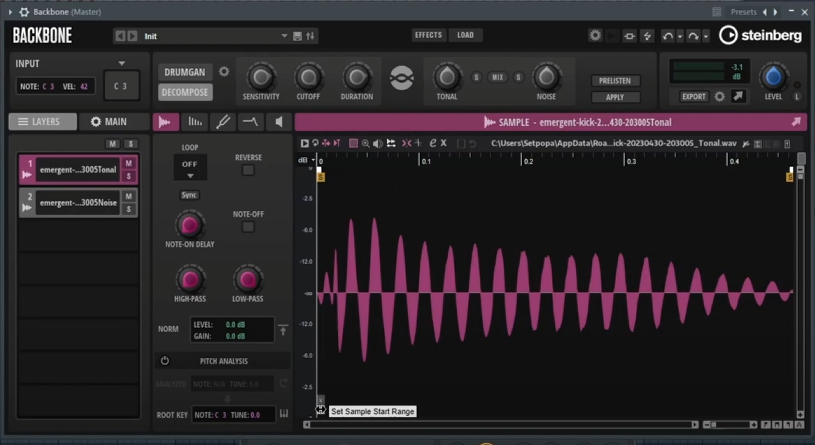The image size is (815, 445).
Task: Load the previous preset with the left arrow
Action: [120, 36]
